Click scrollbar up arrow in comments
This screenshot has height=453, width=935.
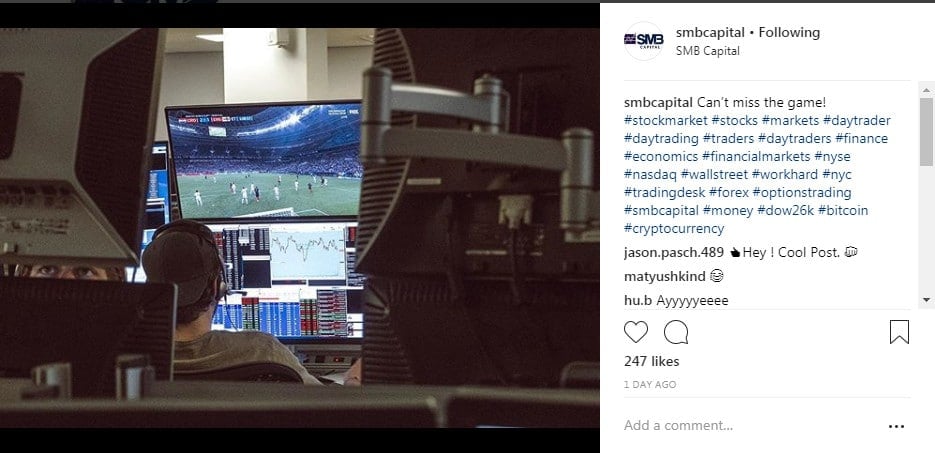click(926, 90)
